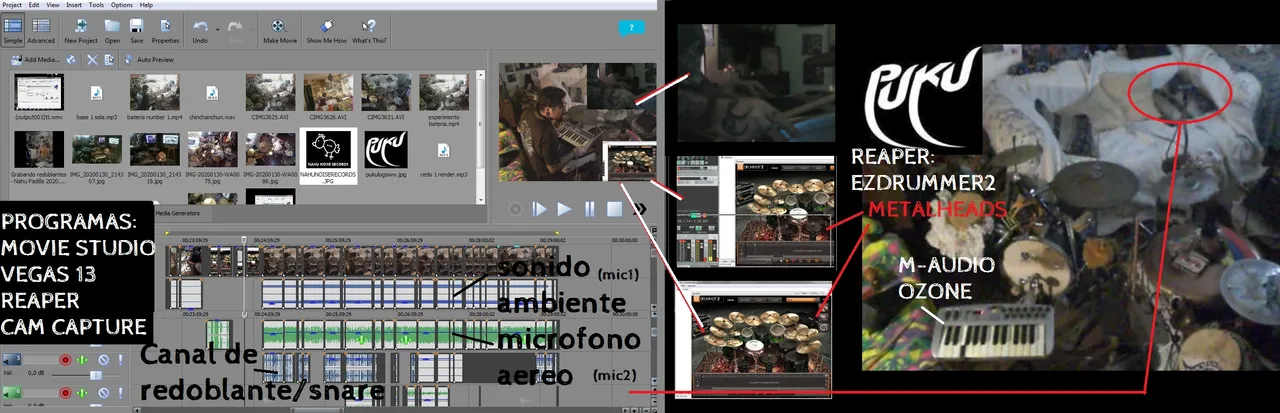The width and height of the screenshot is (1280, 413).
Task: Expand more transport buttons with double chevron
Action: pyautogui.click(x=640, y=209)
